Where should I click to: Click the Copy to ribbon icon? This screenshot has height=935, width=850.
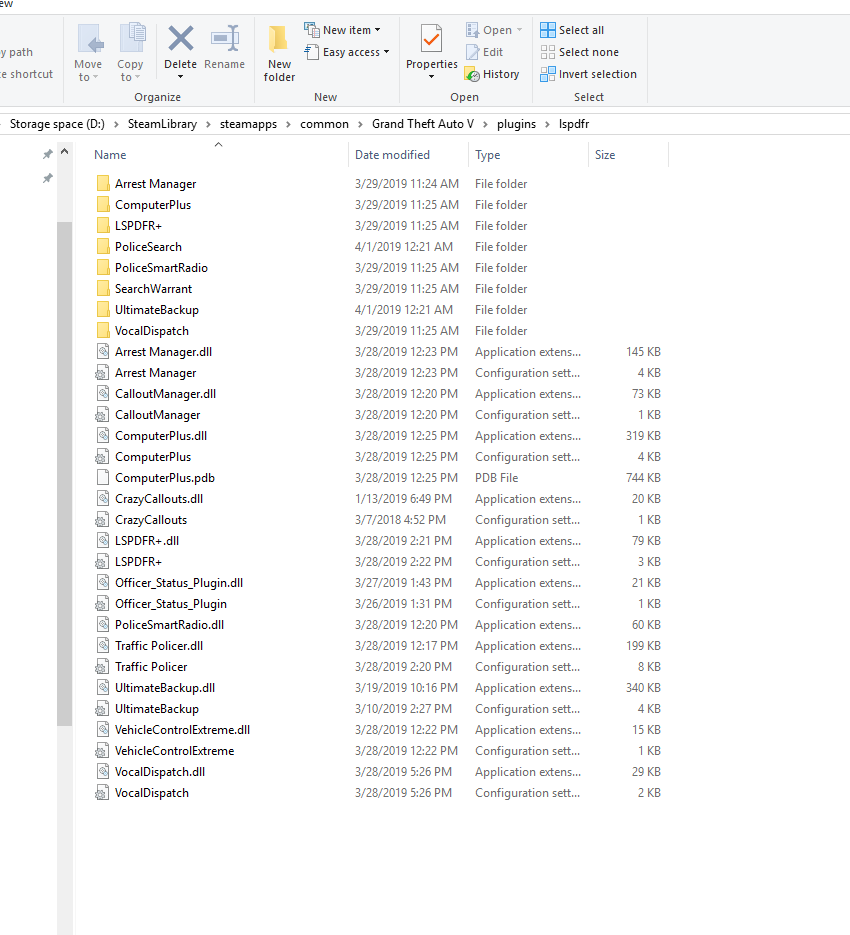pos(131,40)
